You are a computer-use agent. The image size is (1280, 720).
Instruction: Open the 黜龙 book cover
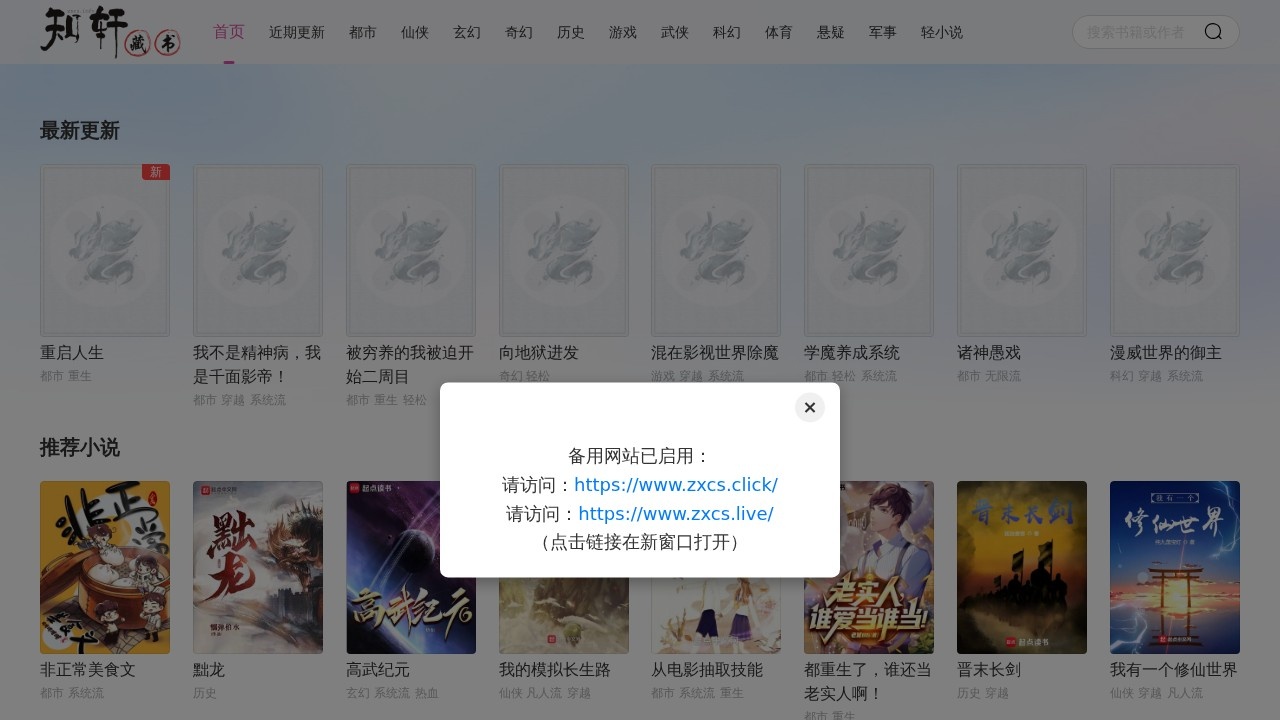pos(258,567)
